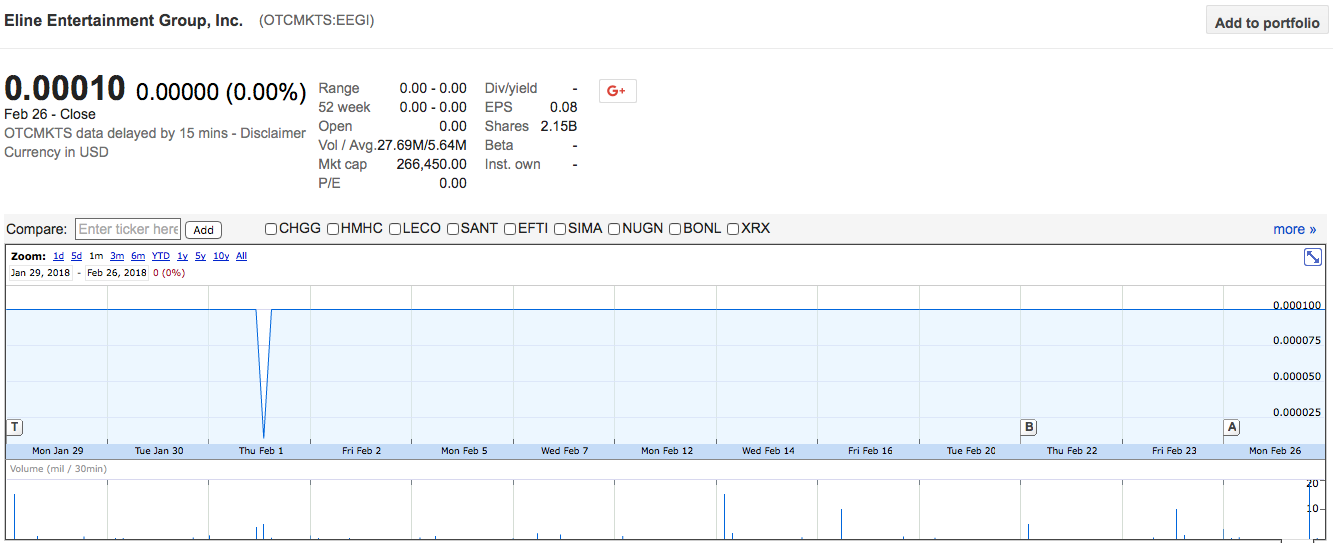Open the more » comparisons link
The width and height of the screenshot is (1333, 543).
click(x=1295, y=229)
